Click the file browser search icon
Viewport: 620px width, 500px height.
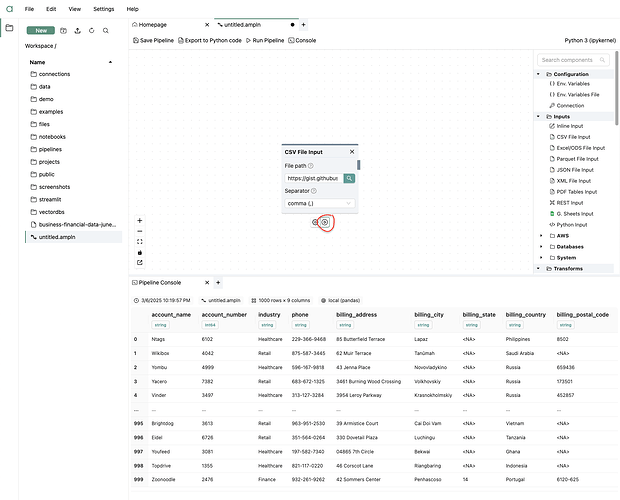tap(106, 30)
